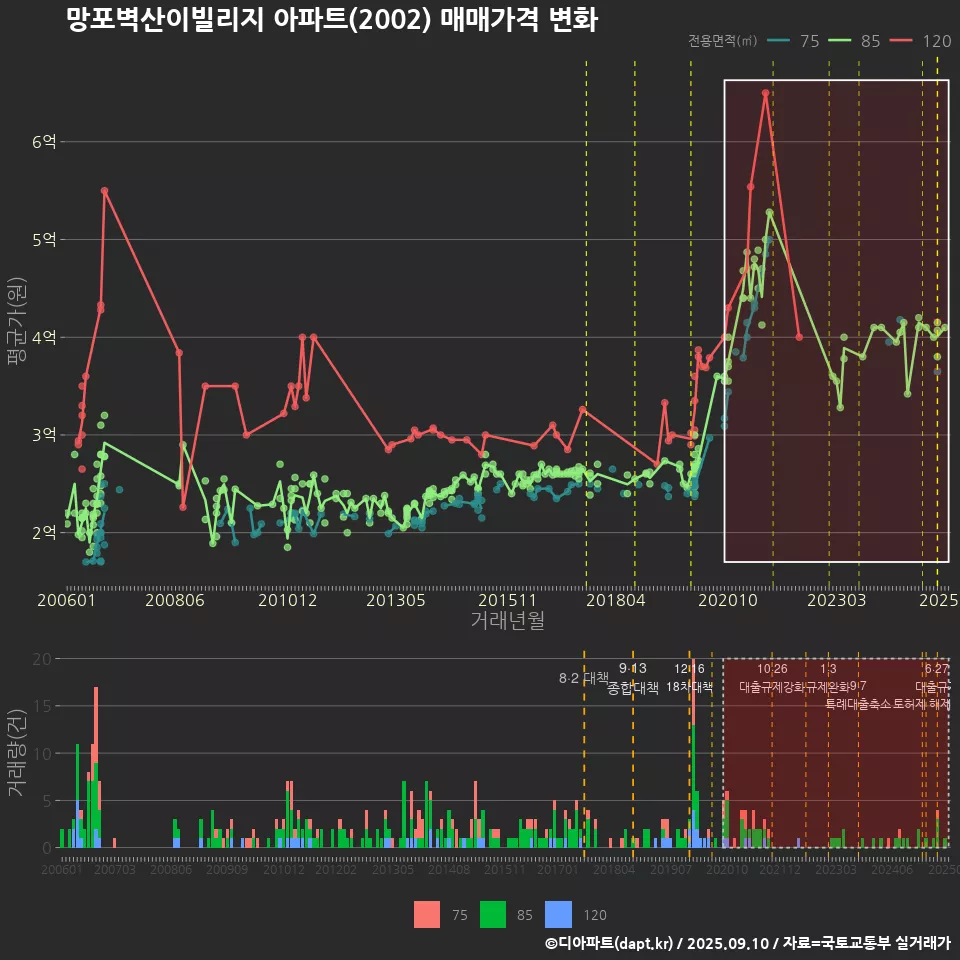Screen dimensions: 960x960
Task: Click the 6억 label on the price axis
Action: 44,142
